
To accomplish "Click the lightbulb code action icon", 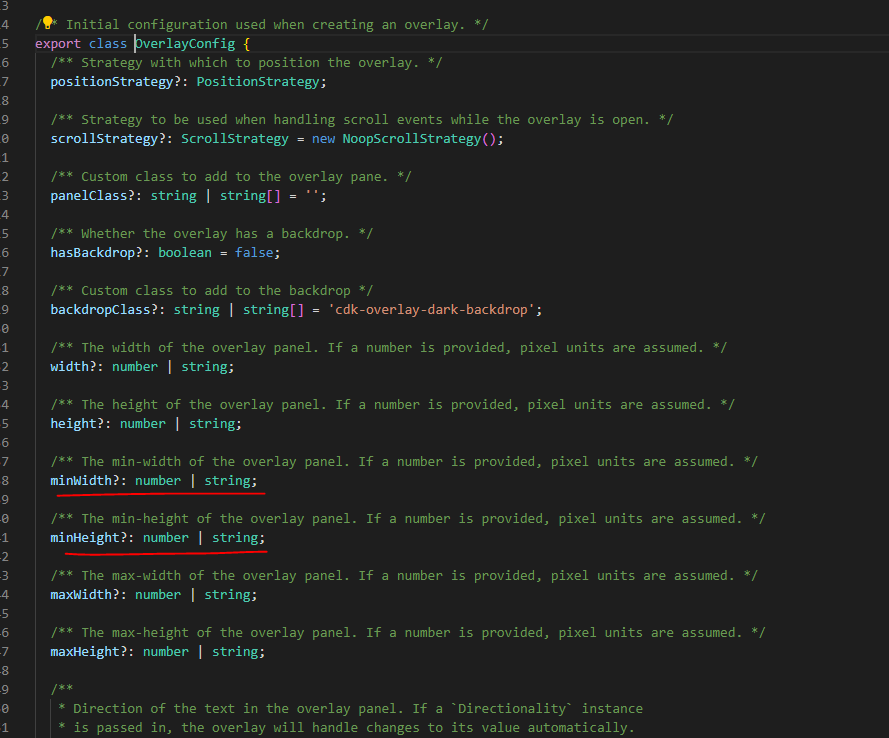I will point(48,23).
